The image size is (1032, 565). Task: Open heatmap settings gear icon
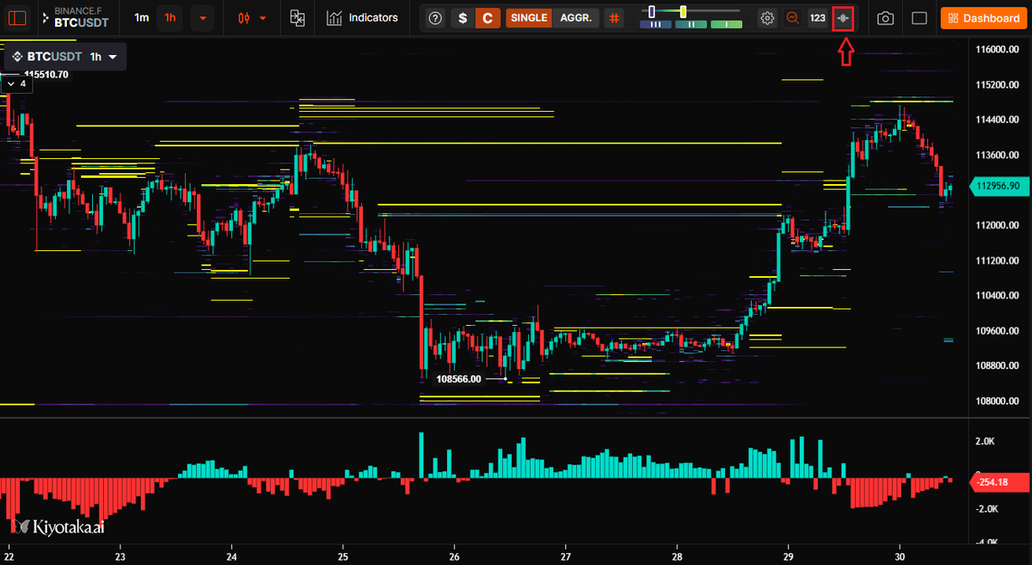click(x=767, y=18)
